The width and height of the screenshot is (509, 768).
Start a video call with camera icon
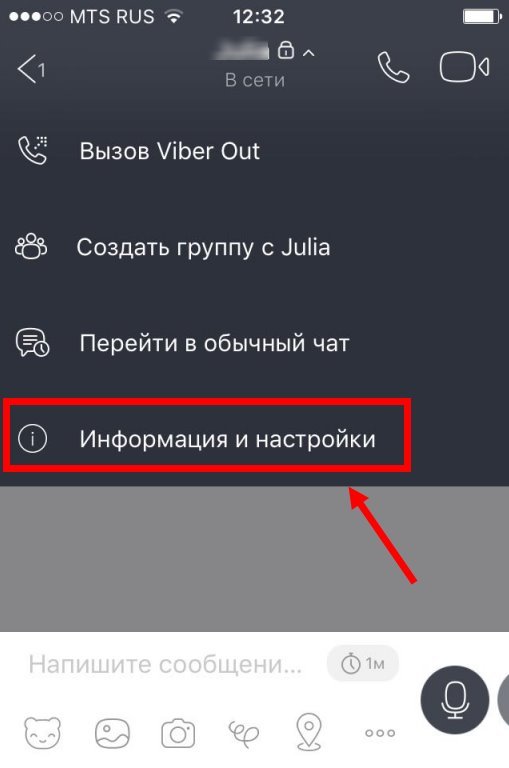(464, 67)
